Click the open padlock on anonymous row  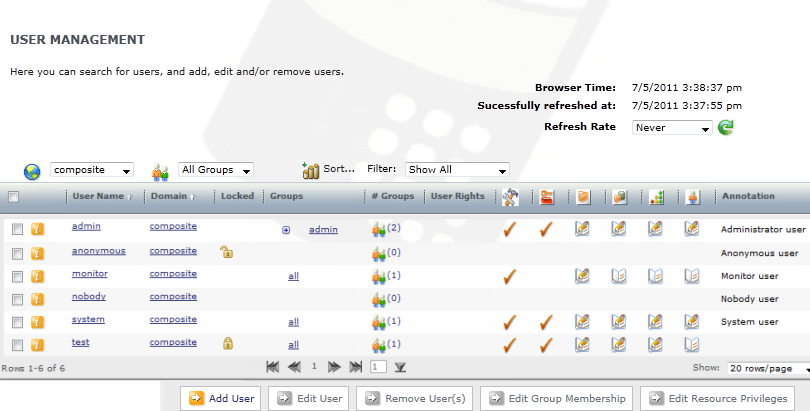click(x=226, y=251)
